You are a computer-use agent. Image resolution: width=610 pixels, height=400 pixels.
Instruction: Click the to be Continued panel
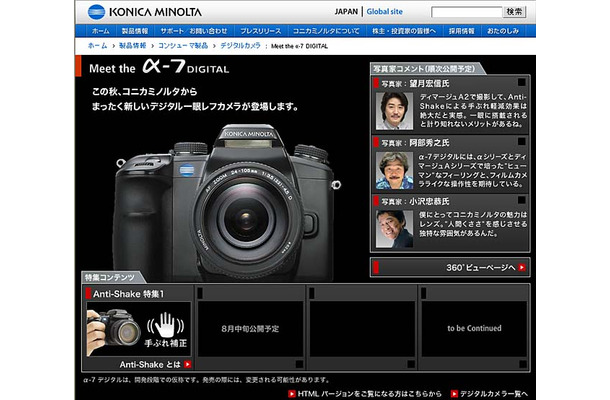point(474,328)
